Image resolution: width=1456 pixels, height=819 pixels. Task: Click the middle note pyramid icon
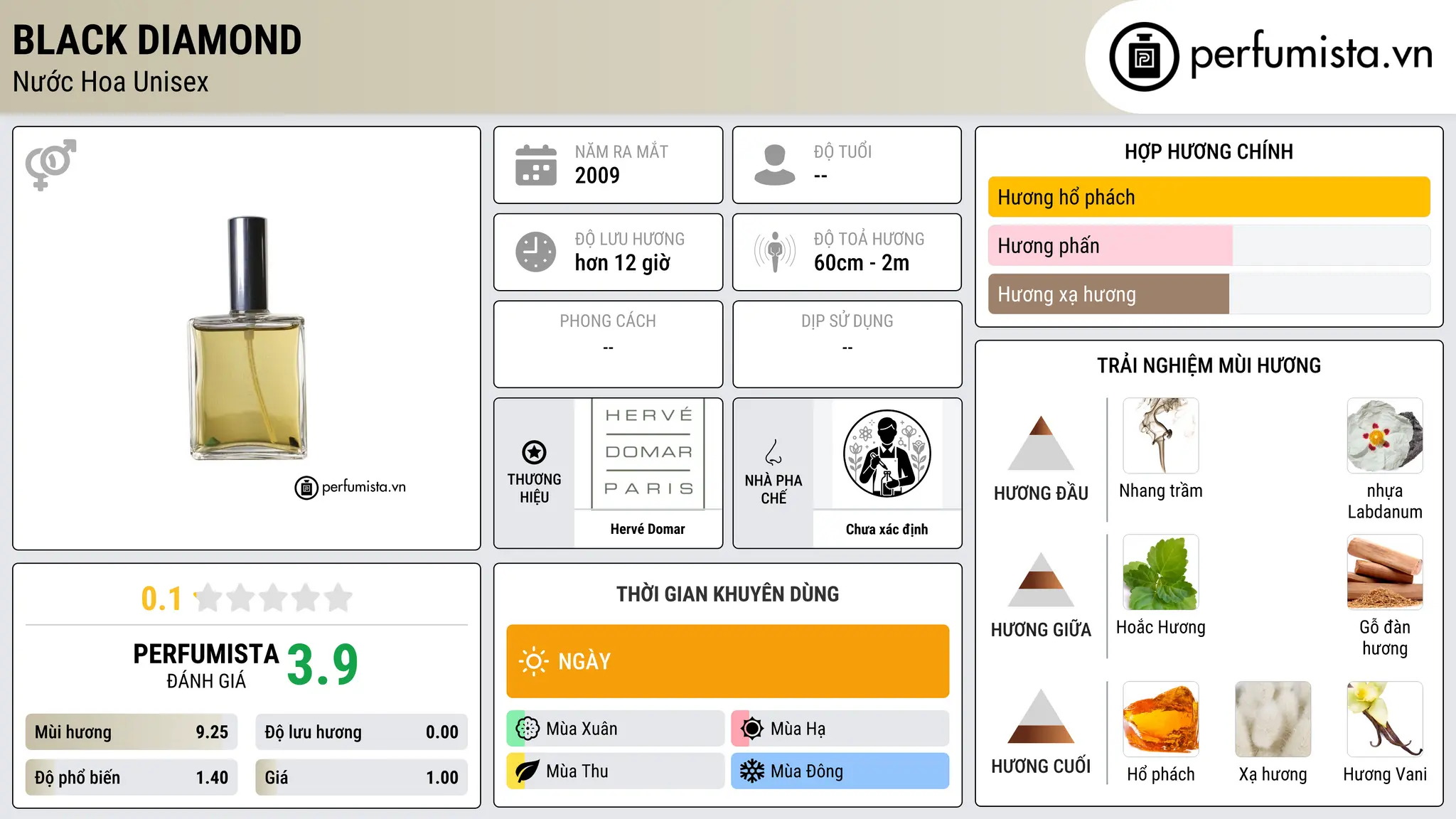point(1041,579)
